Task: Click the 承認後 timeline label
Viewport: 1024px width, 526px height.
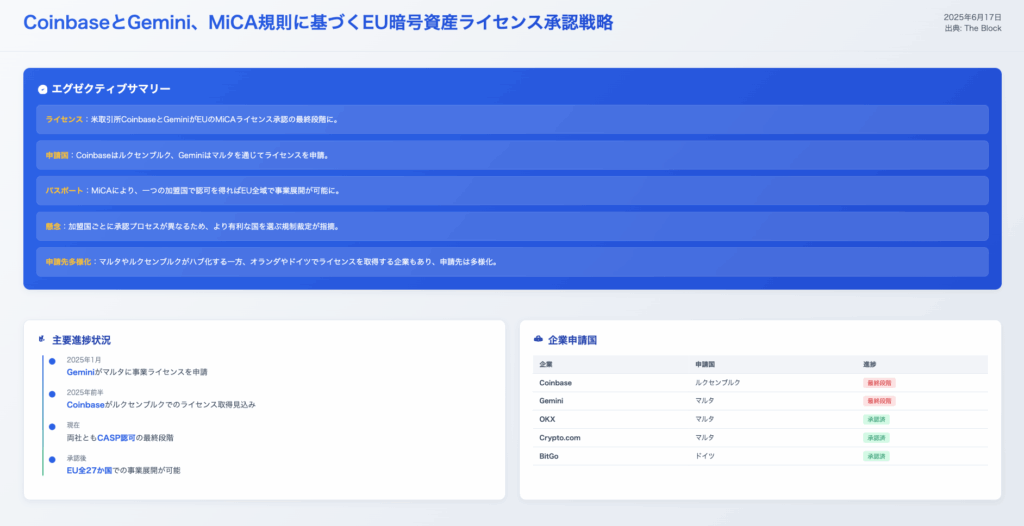Action: [77, 458]
